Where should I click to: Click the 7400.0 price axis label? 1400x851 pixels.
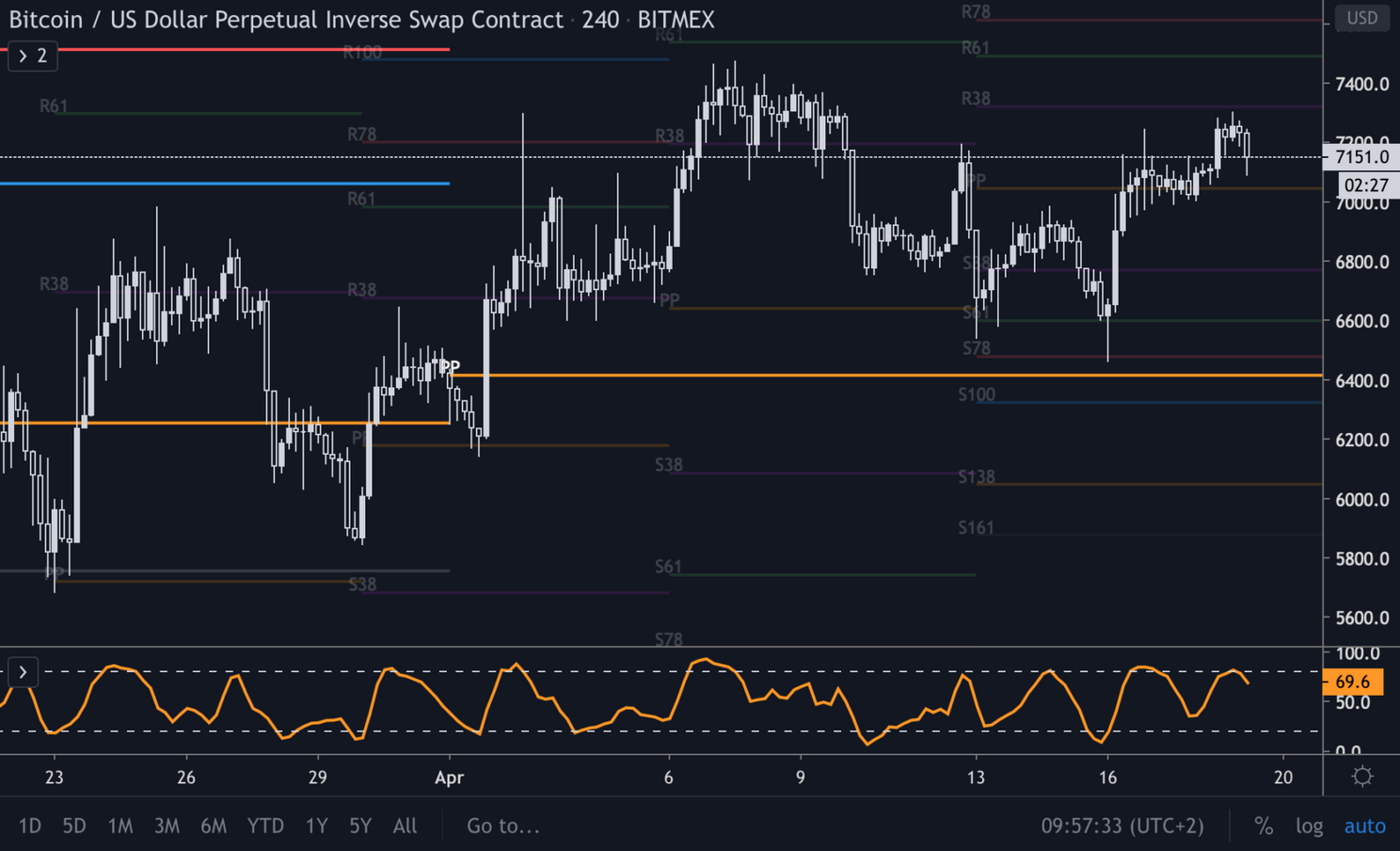coord(1361,85)
